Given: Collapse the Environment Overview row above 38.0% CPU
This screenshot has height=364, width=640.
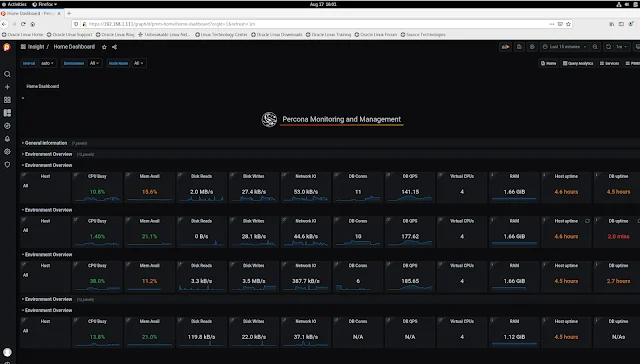Looking at the screenshot, I should pyautogui.click(x=48, y=255).
